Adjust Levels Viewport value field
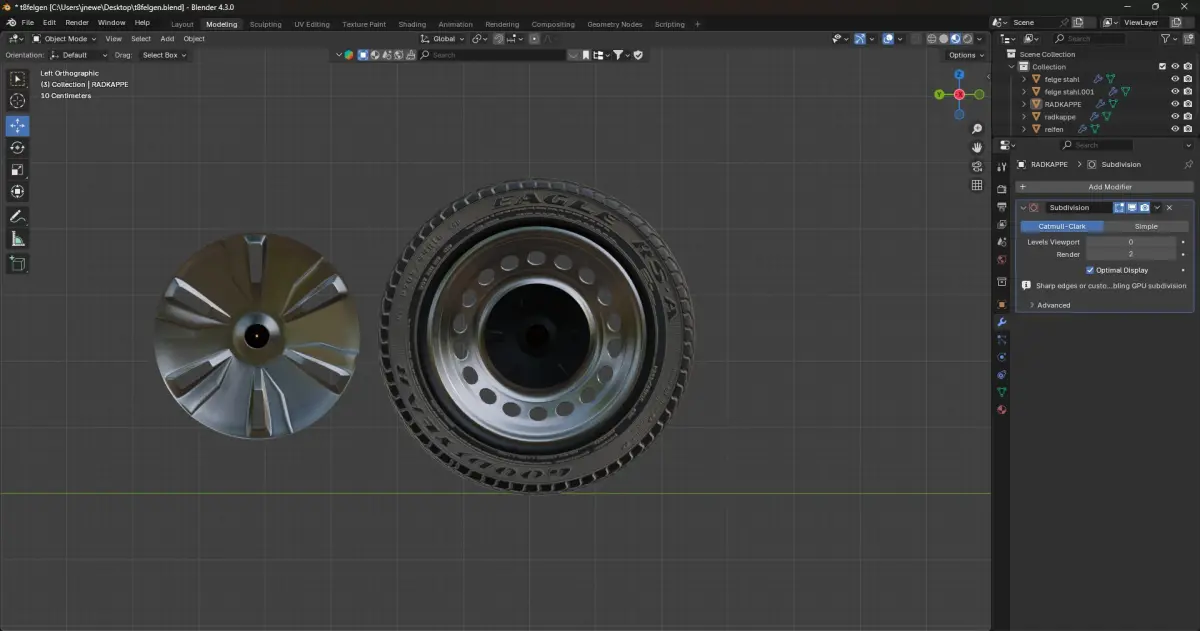1200x631 pixels. 1131,242
